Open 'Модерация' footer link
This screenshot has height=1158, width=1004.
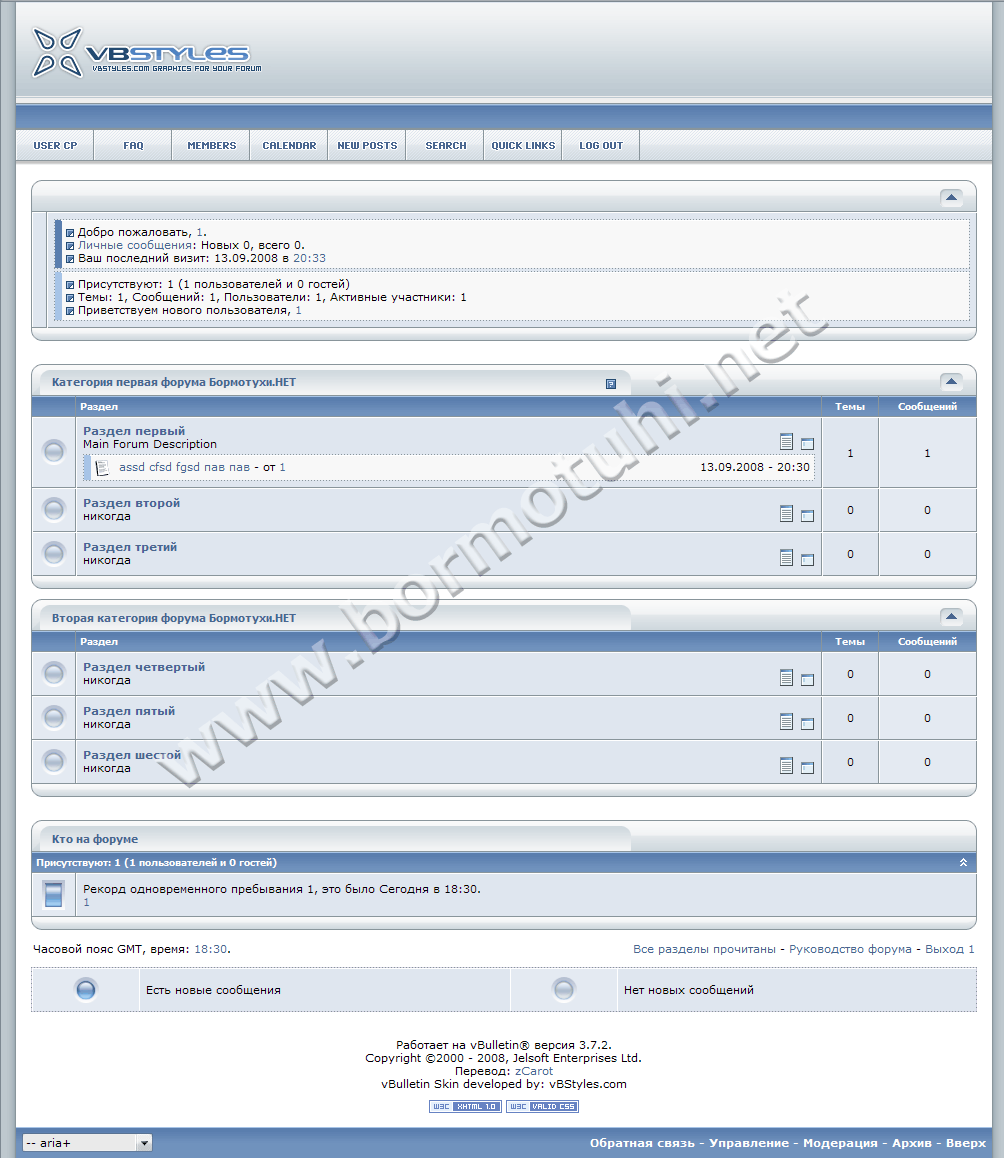coord(840,1143)
